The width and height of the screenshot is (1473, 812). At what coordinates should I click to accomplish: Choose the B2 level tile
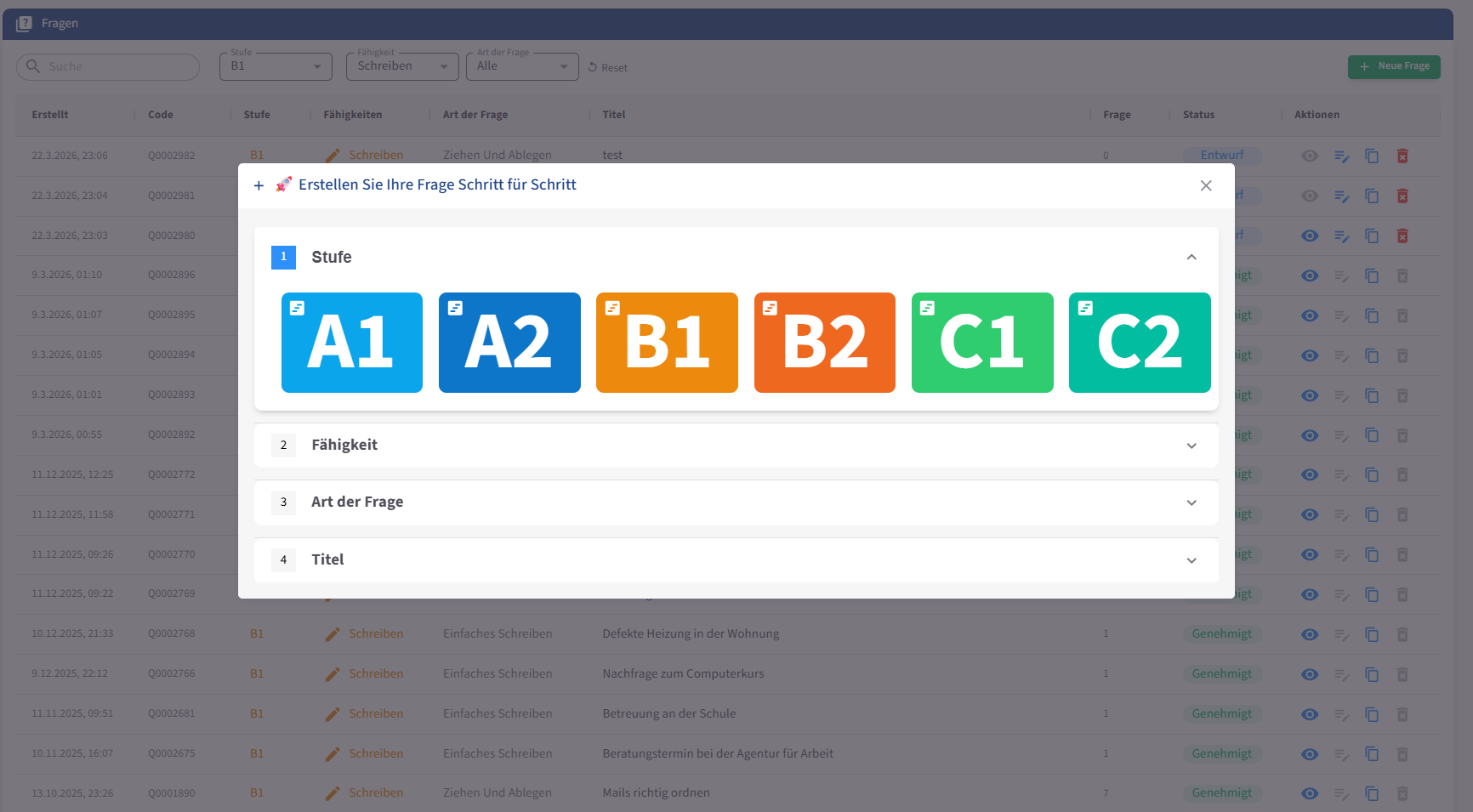click(x=824, y=343)
